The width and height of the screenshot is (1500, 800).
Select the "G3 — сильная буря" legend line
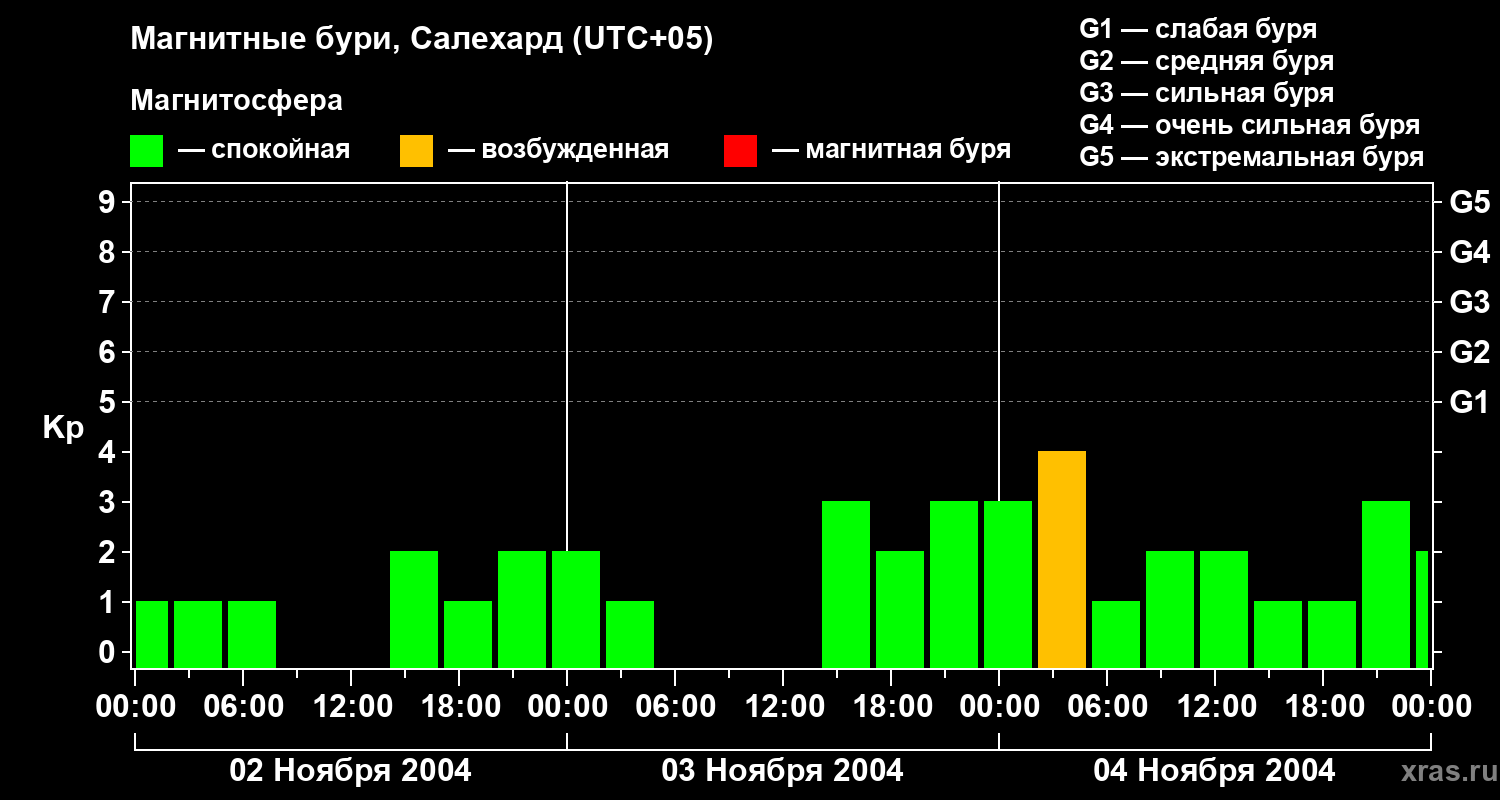tap(1207, 93)
